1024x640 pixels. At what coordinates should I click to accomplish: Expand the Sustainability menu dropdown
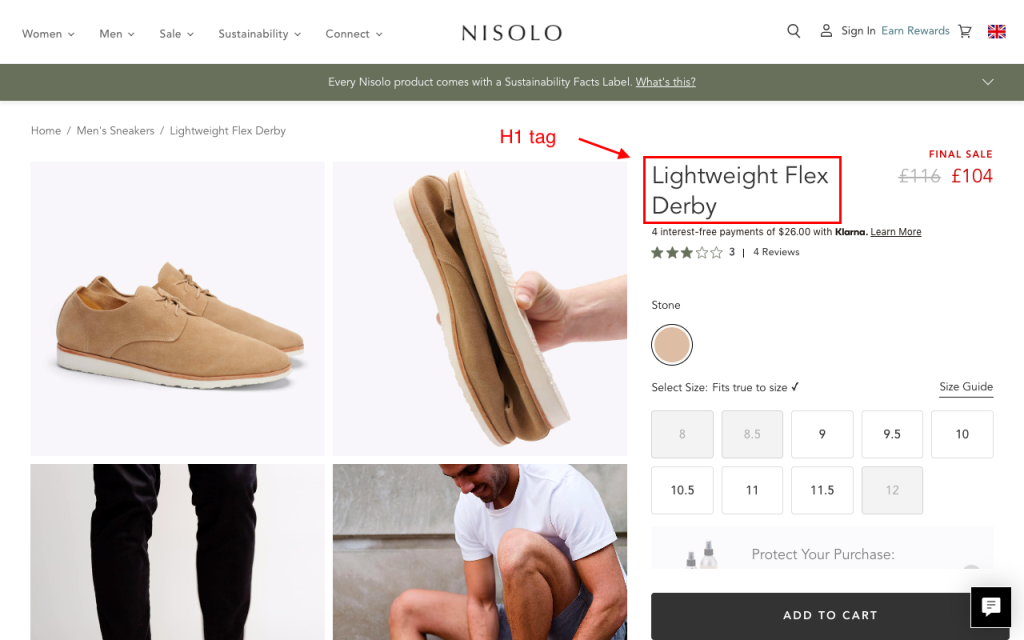[259, 34]
